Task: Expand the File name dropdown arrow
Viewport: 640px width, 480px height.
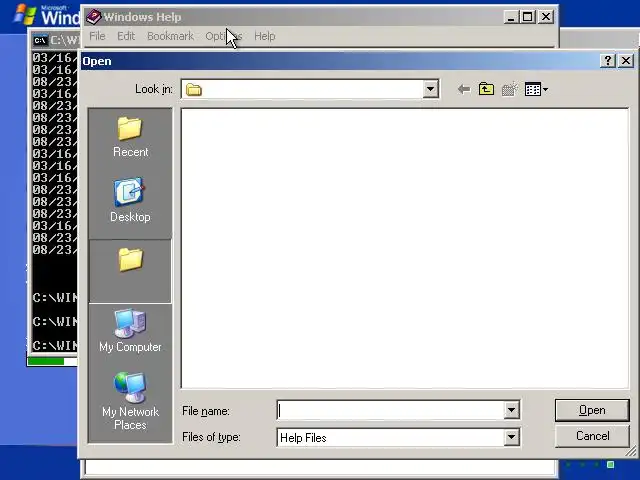Action: 511,410
